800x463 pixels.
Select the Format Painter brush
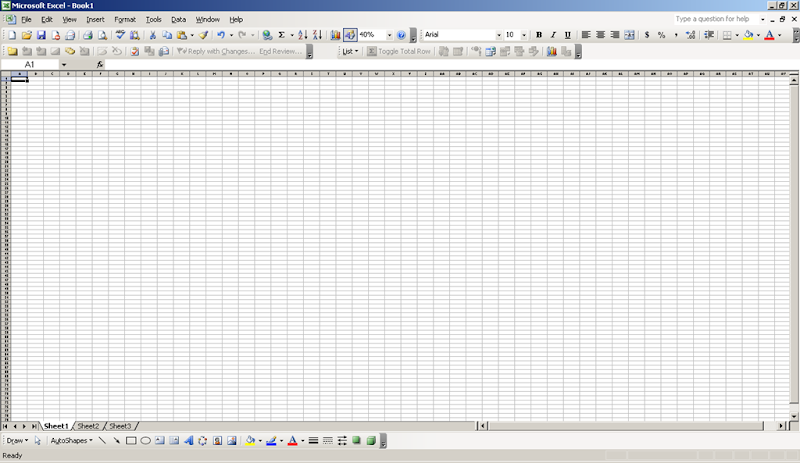point(203,35)
